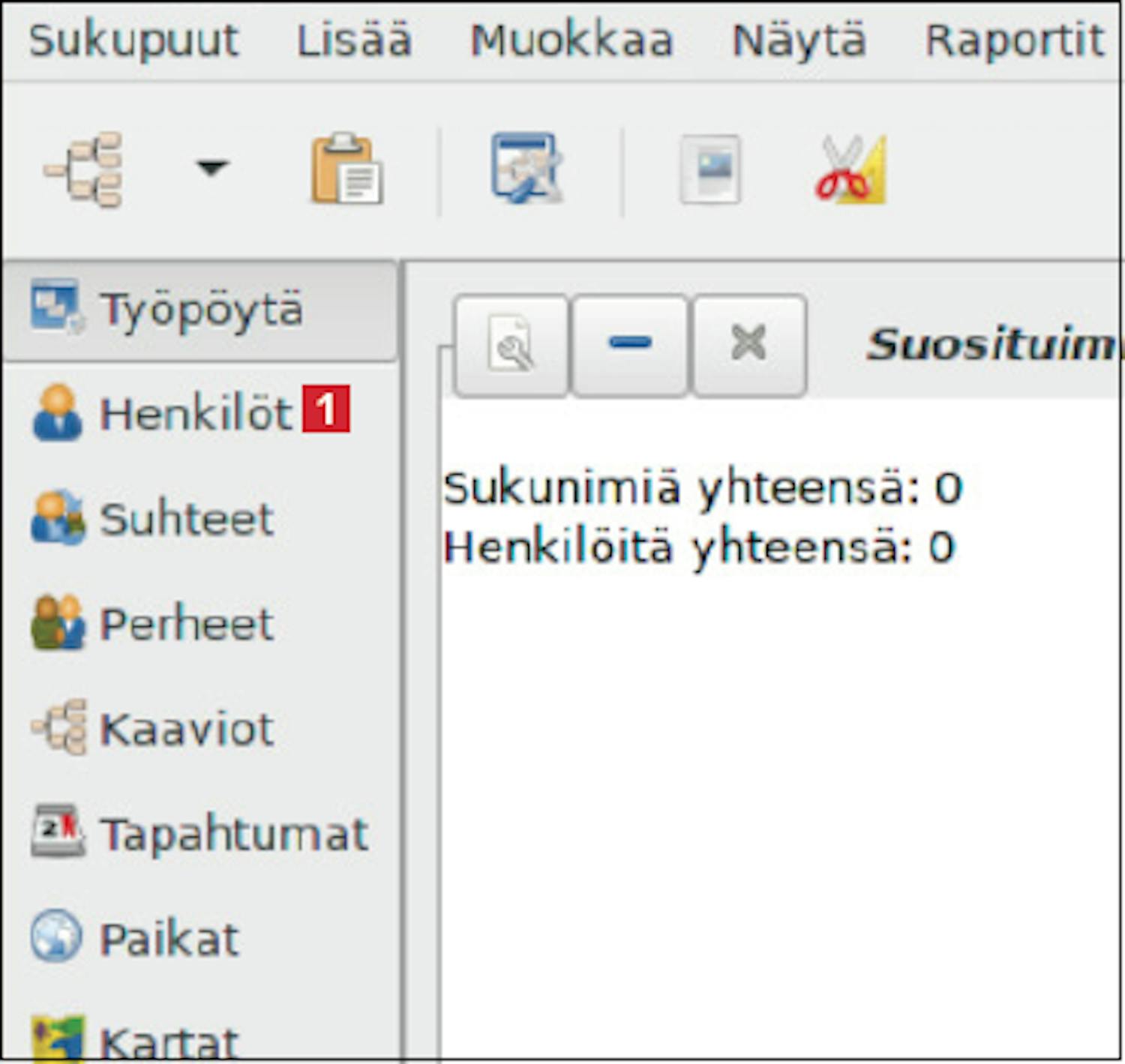1125x1064 pixels.
Task: Open the Lisää menu
Action: point(354,40)
